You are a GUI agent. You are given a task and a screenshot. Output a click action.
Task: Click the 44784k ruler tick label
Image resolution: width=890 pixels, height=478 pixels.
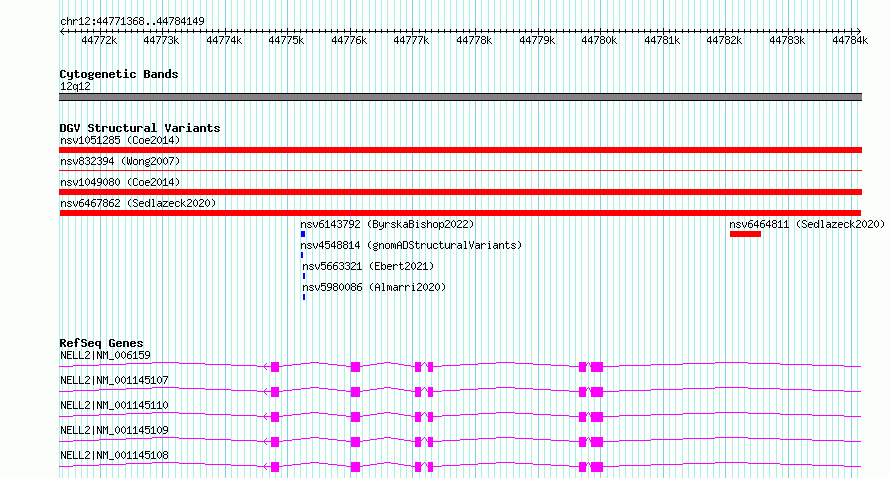coord(850,40)
